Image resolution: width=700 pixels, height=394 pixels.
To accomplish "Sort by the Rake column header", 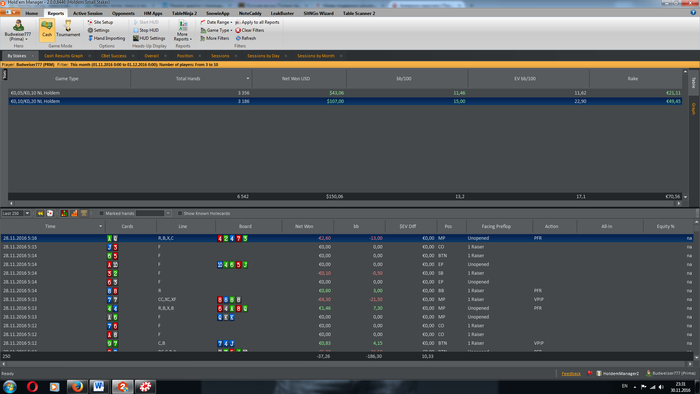I will point(636,79).
